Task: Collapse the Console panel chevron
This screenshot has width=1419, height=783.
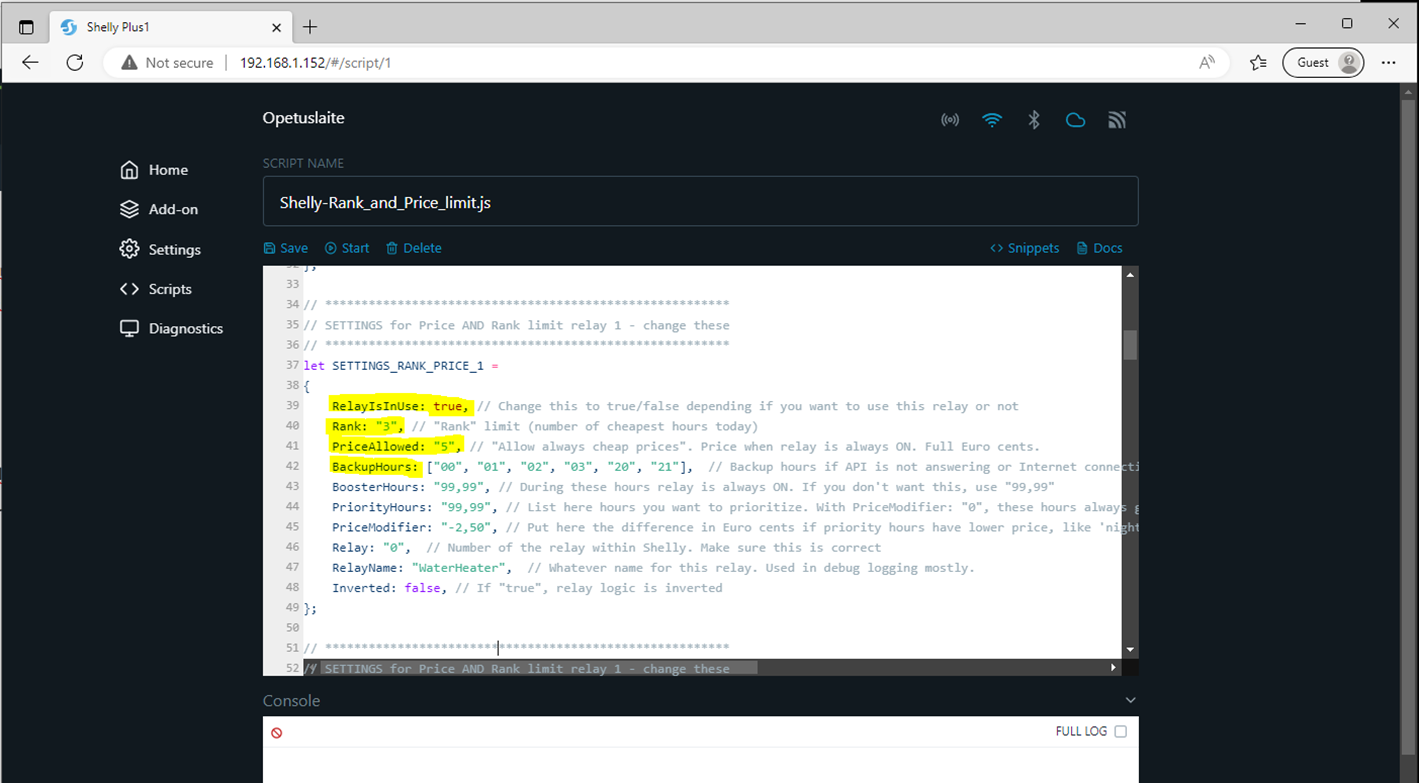Action: point(1130,701)
